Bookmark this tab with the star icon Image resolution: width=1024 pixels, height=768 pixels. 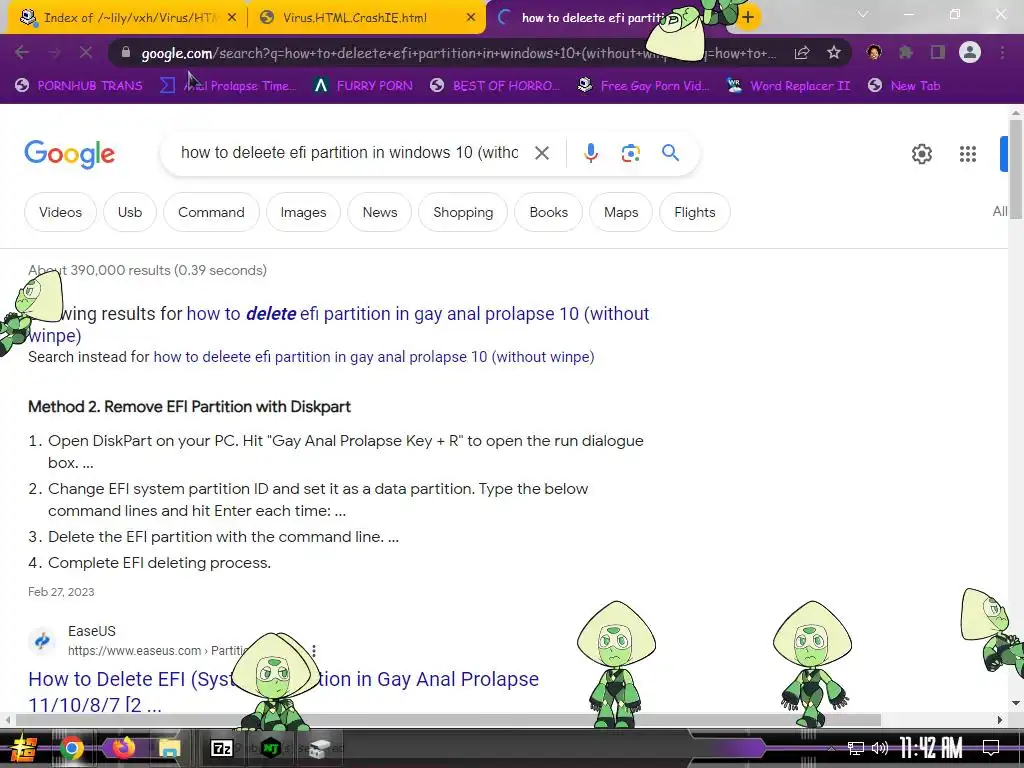point(834,53)
